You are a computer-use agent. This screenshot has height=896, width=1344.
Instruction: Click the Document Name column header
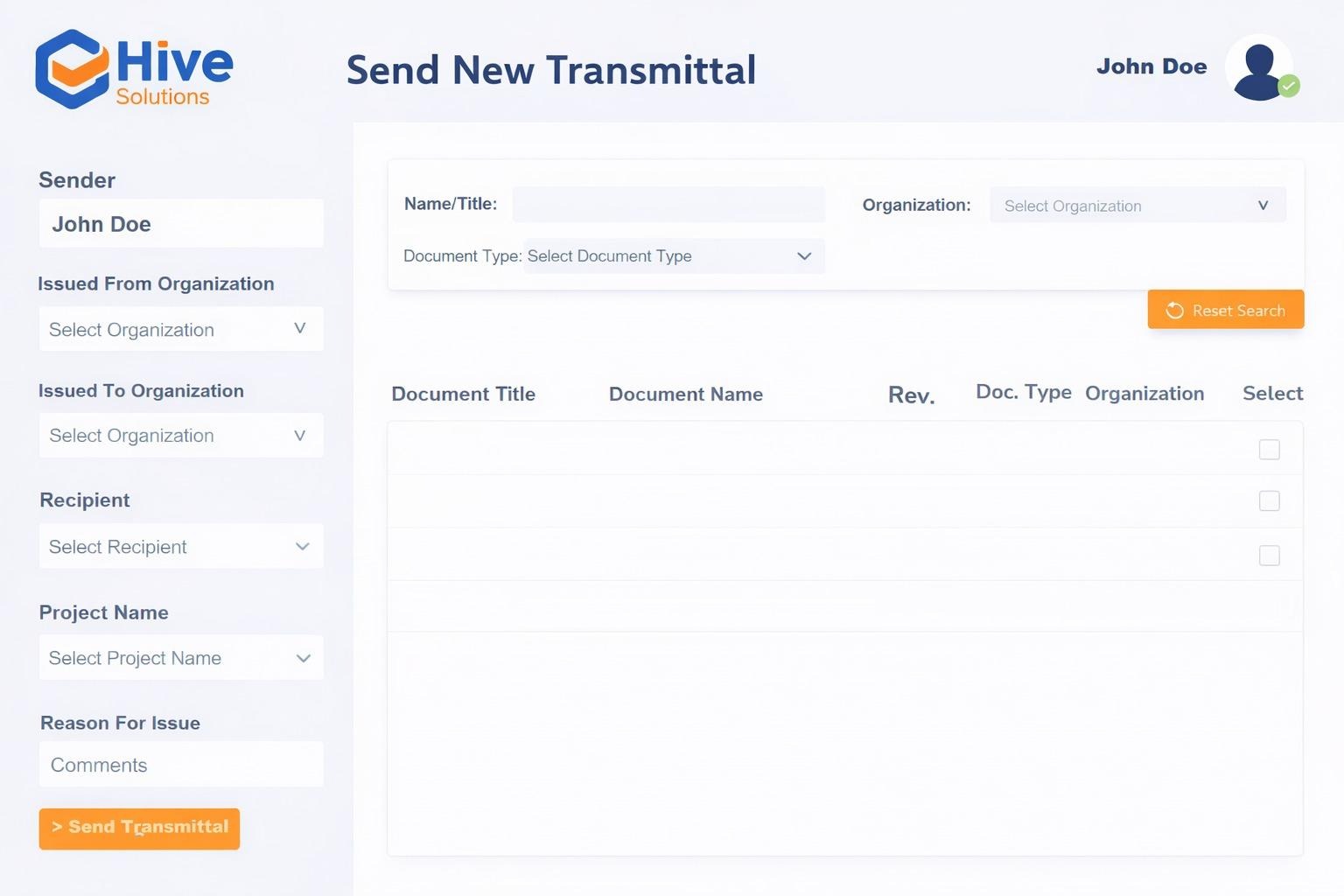point(685,395)
